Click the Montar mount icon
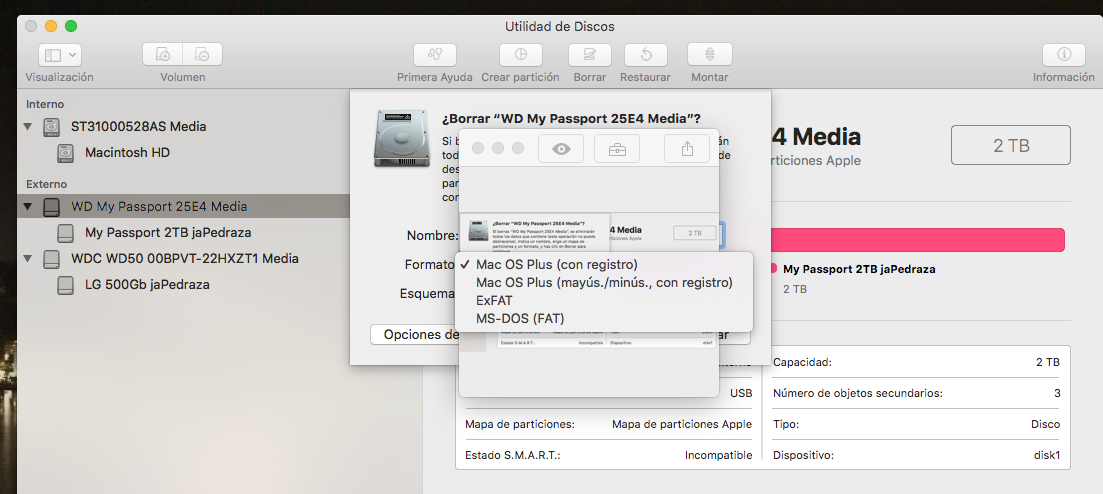The height and width of the screenshot is (494, 1103). [710, 55]
